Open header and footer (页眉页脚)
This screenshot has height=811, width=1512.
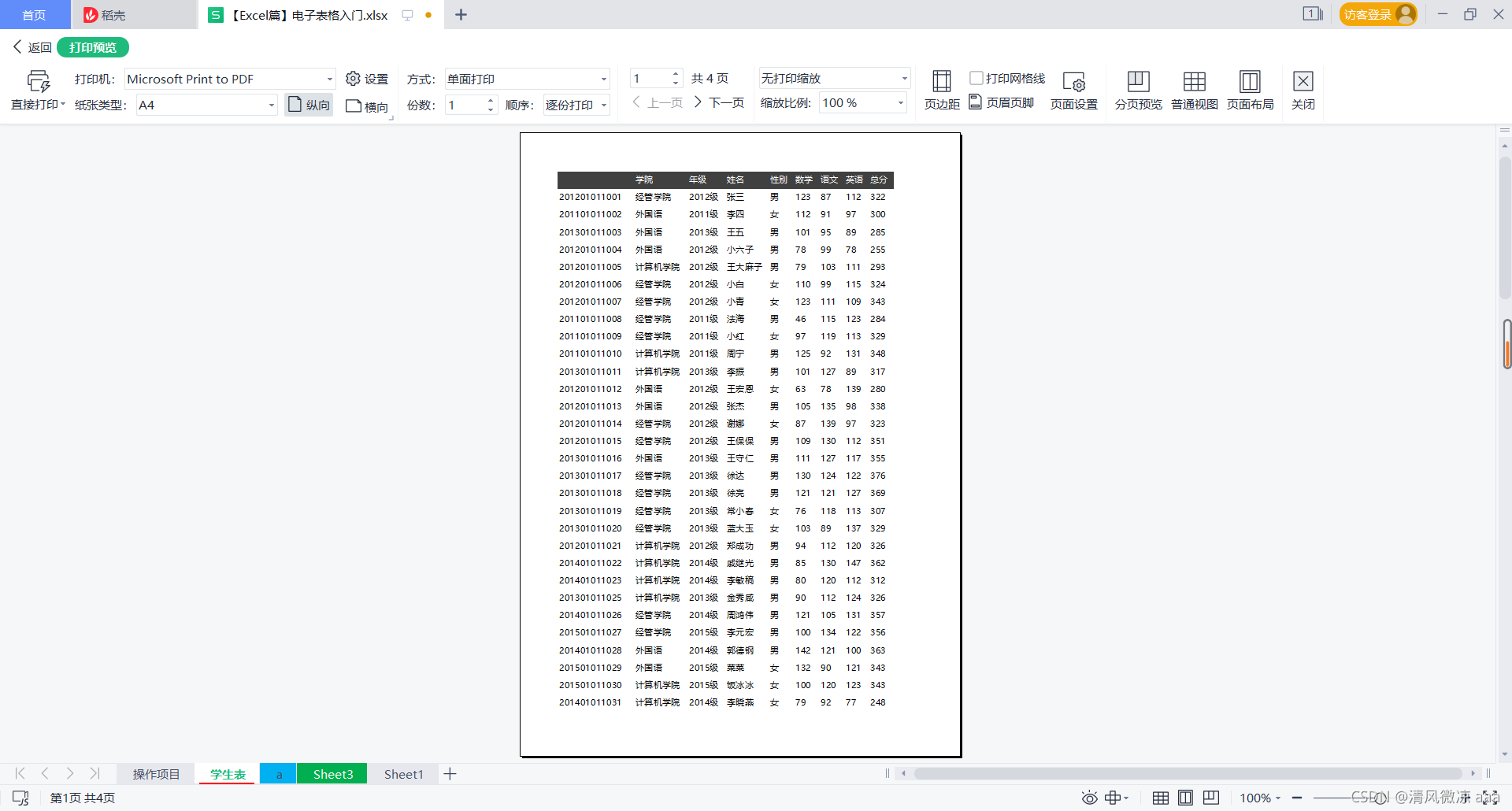coord(1002,102)
